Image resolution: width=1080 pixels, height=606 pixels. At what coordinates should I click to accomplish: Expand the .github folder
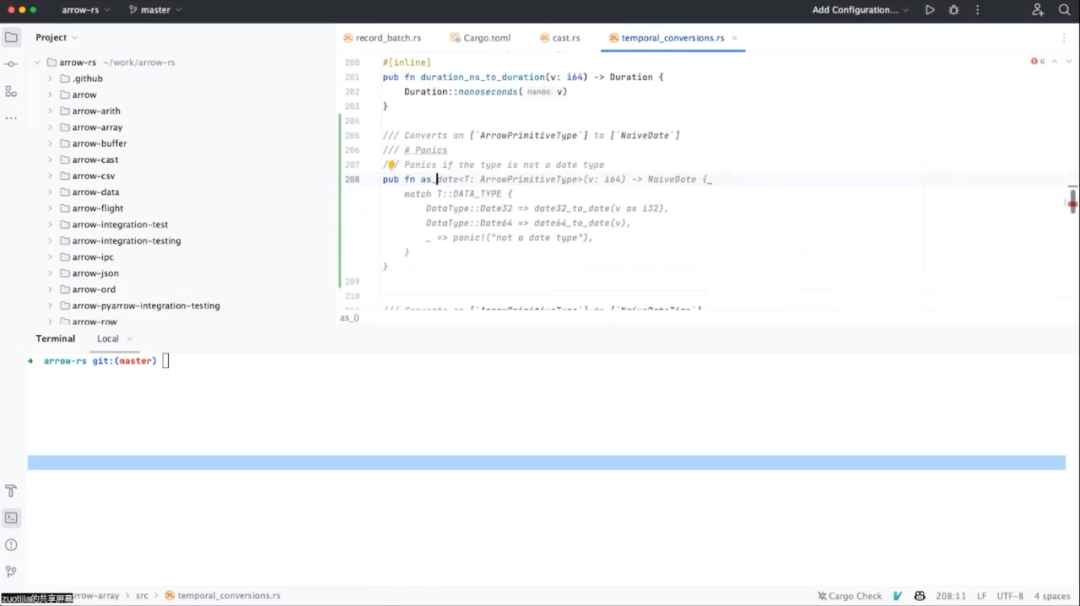[50, 79]
